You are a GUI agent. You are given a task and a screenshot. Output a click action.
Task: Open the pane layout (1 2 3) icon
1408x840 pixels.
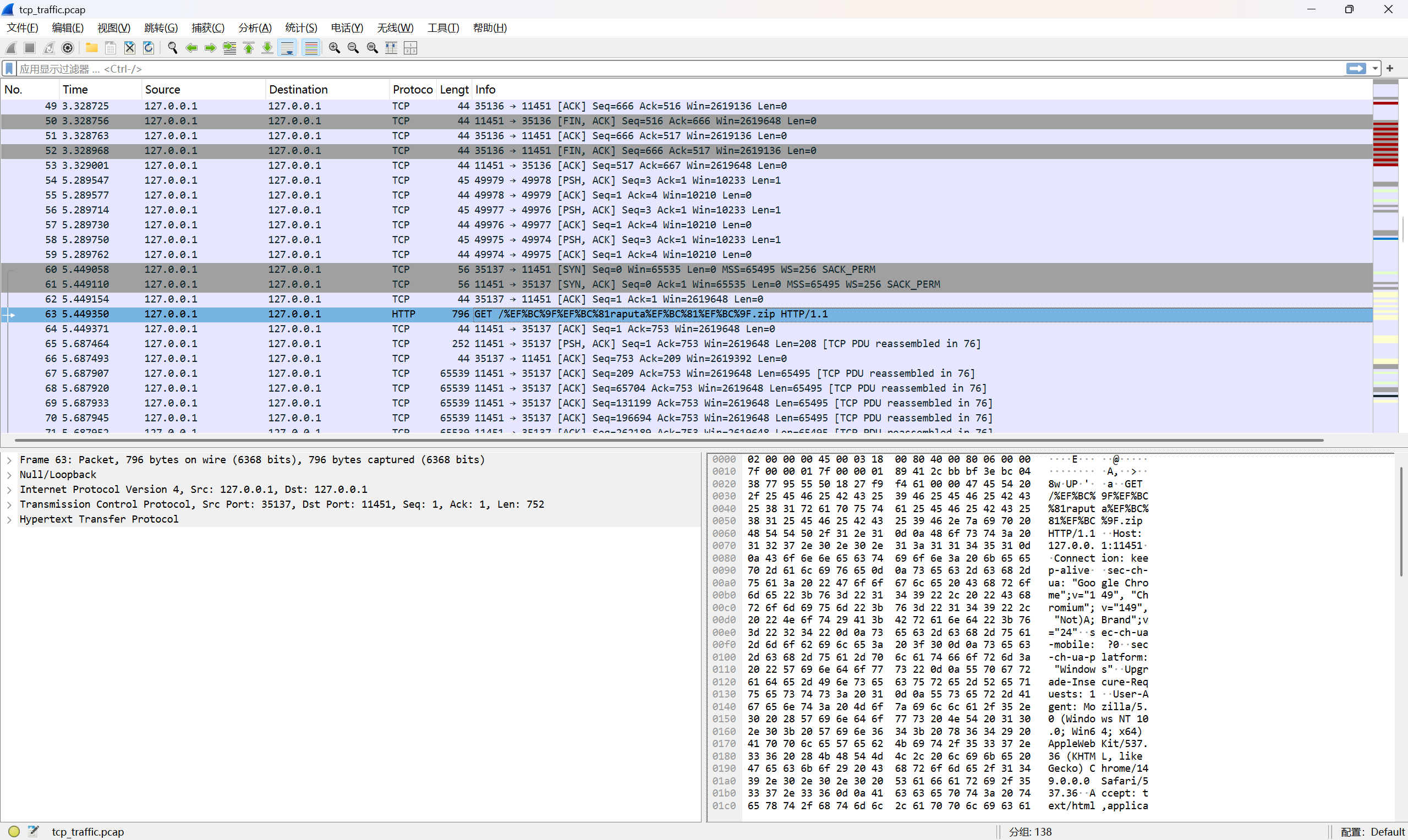point(410,48)
